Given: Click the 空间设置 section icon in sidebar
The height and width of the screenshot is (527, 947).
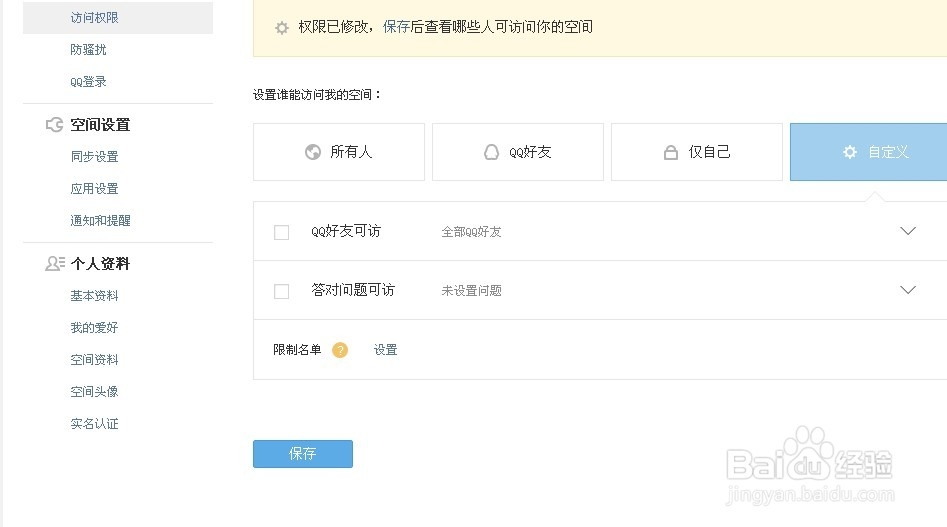Looking at the screenshot, I should coord(55,125).
